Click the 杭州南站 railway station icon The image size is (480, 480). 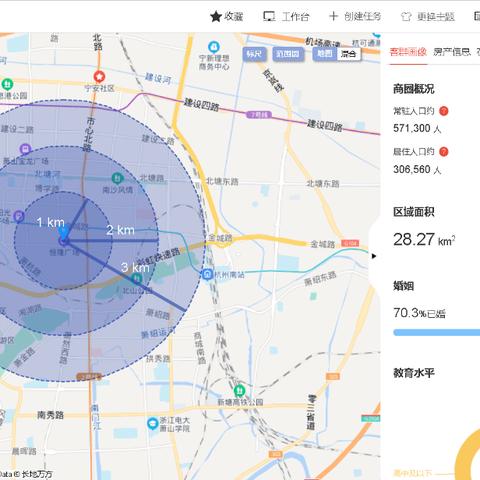point(207,275)
